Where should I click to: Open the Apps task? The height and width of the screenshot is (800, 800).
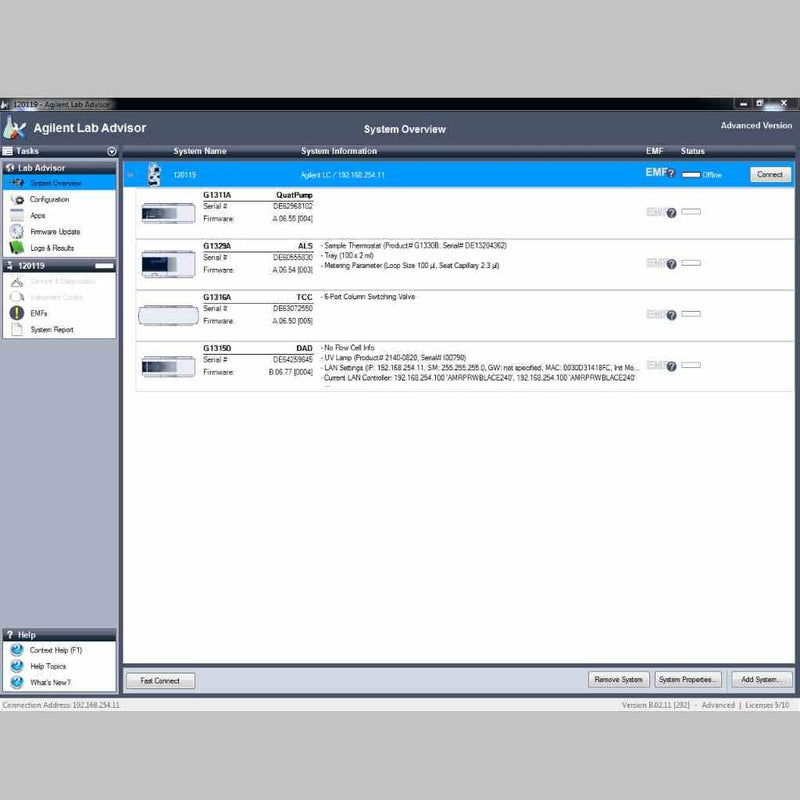37,215
